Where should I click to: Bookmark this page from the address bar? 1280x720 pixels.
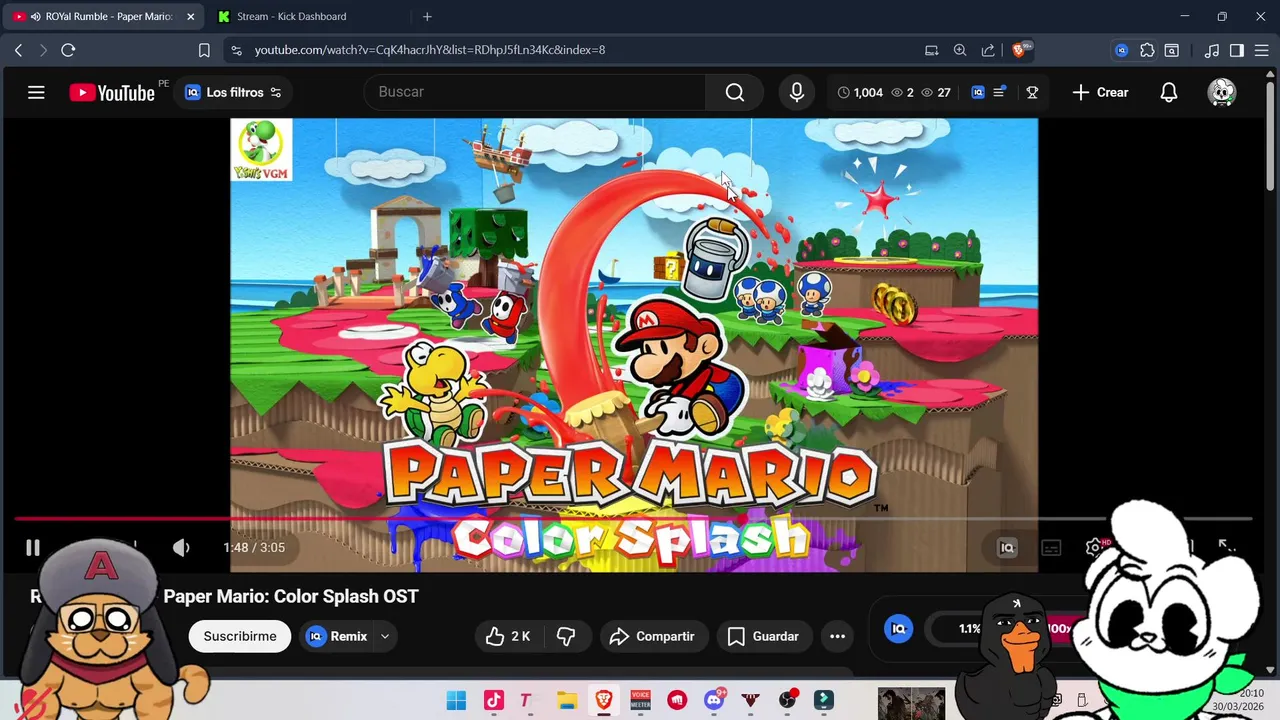coord(204,50)
